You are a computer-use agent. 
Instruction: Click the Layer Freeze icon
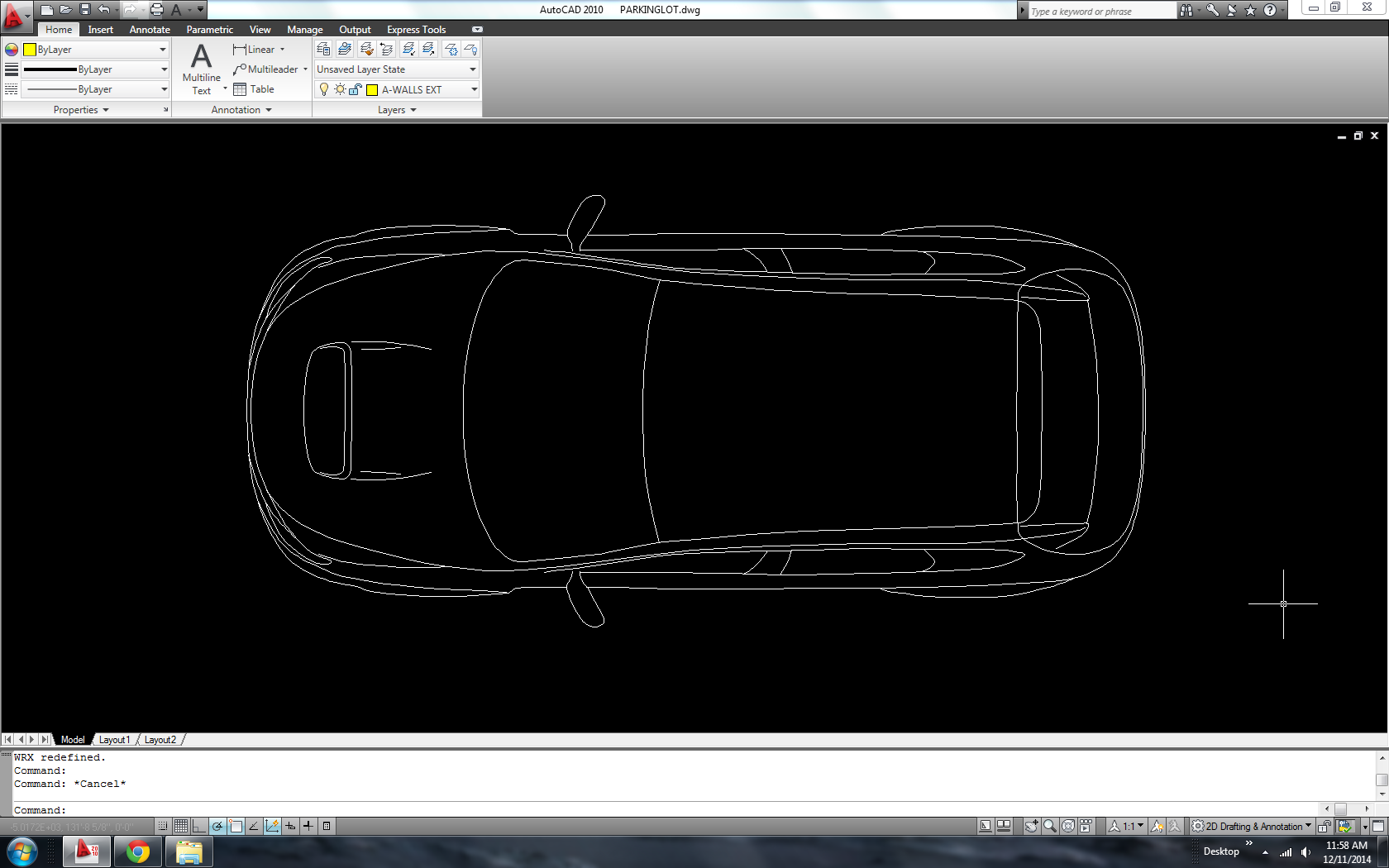tap(451, 50)
